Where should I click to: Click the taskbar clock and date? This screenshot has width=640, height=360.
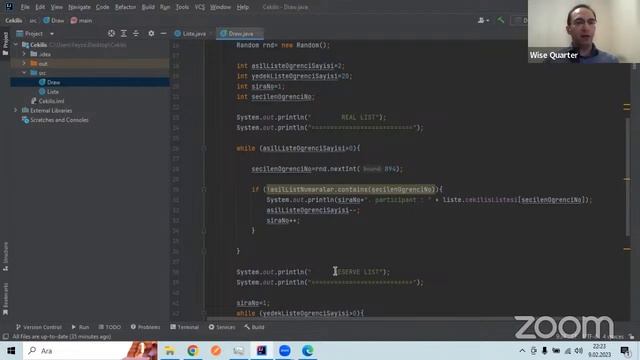600,351
